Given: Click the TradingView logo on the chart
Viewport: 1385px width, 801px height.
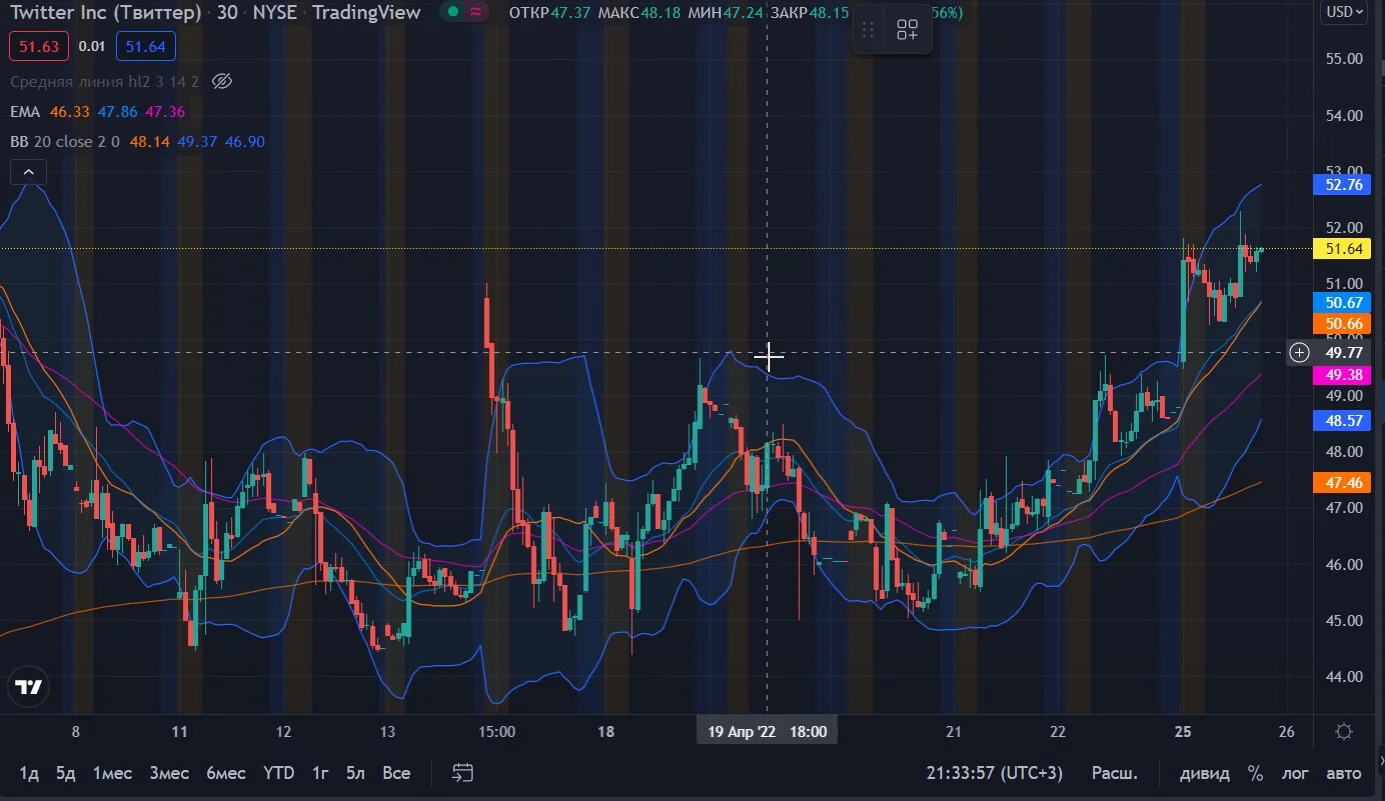Looking at the screenshot, I should coord(29,688).
